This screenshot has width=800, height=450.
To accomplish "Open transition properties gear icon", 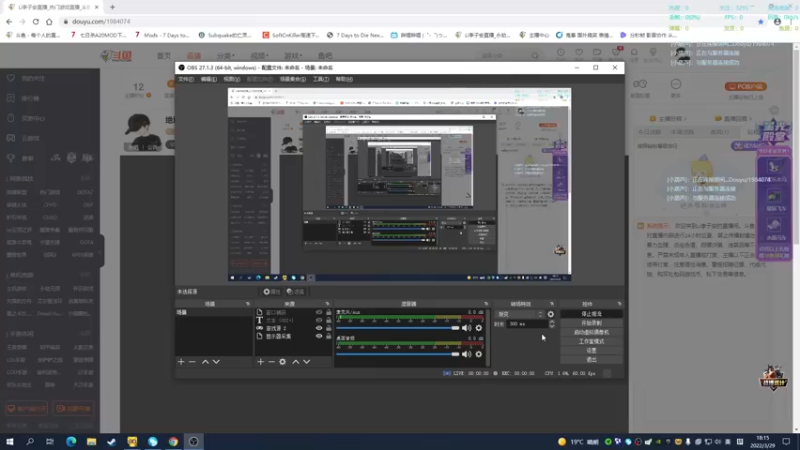I will (x=551, y=314).
